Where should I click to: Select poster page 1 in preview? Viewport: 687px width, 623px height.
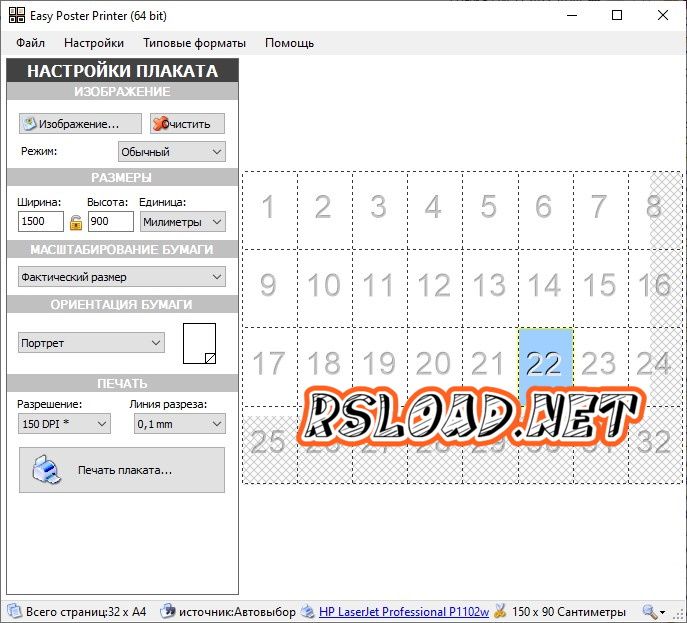coord(270,210)
